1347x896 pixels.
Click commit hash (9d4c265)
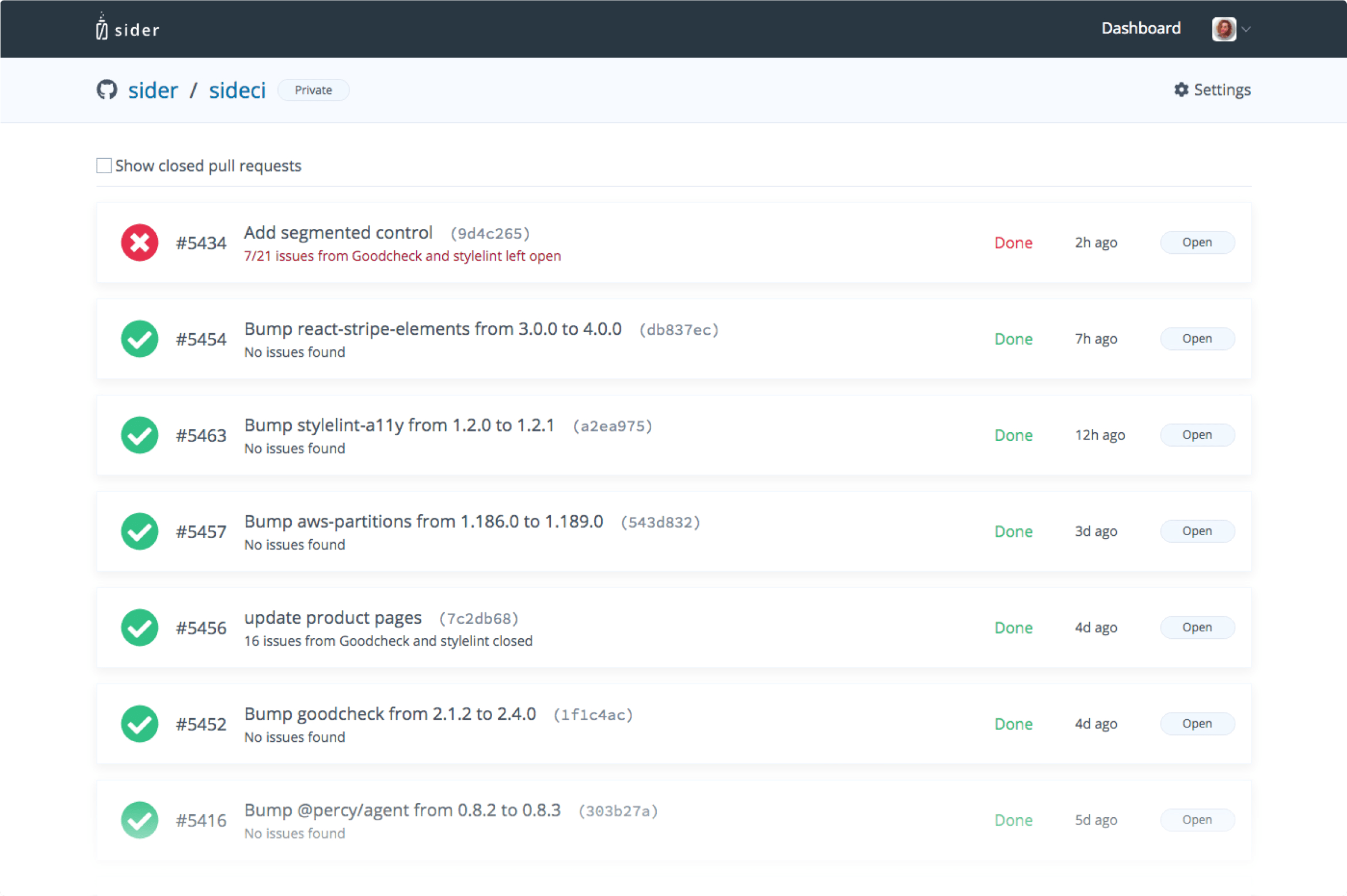pyautogui.click(x=490, y=233)
